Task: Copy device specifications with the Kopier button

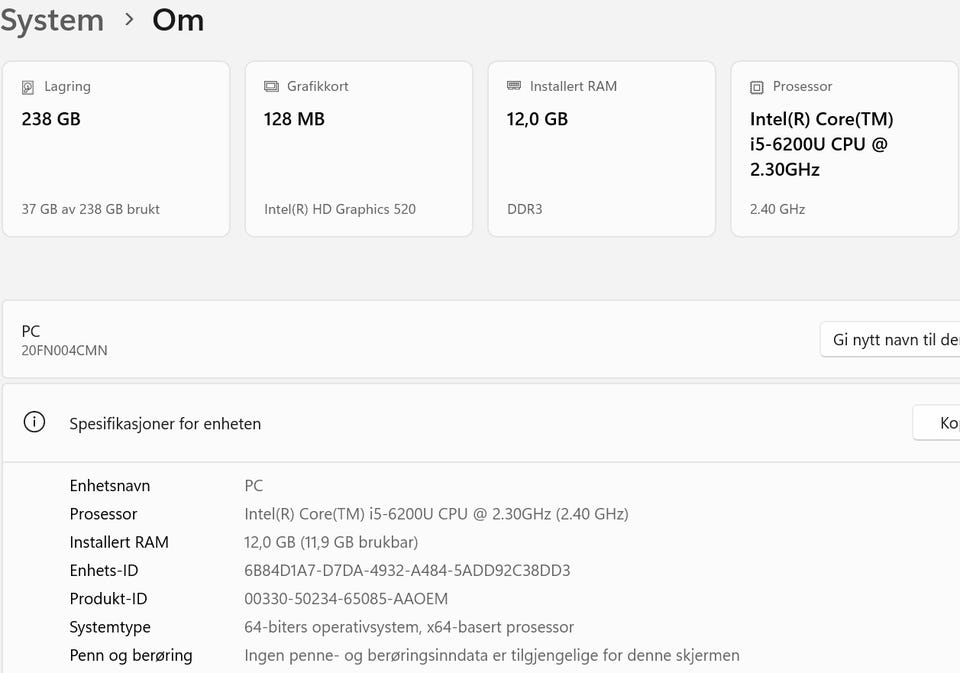Action: (940, 423)
